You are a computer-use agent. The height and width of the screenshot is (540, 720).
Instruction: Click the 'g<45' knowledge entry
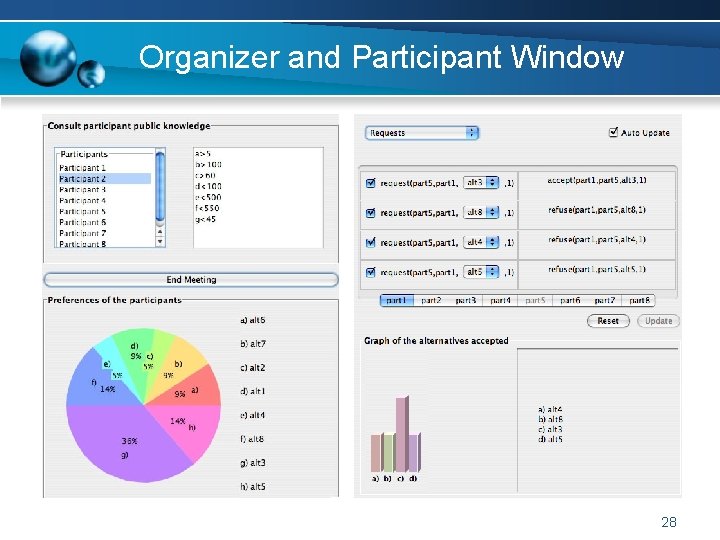coord(205,219)
